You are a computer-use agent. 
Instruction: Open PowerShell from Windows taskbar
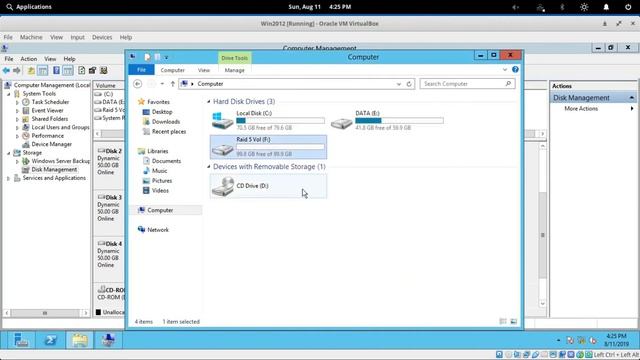coord(50,340)
